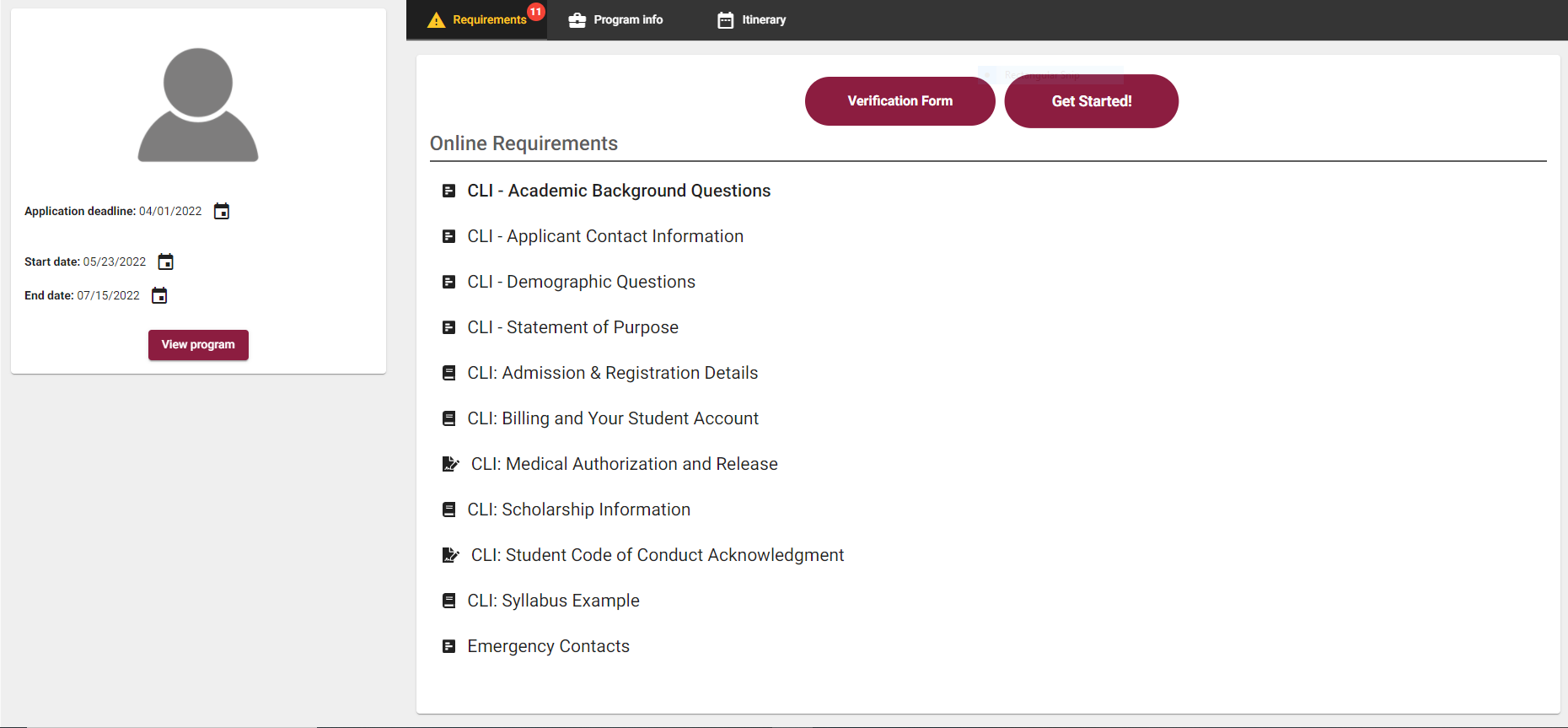
Task: Click the briefcase icon for Program info
Action: click(x=577, y=20)
